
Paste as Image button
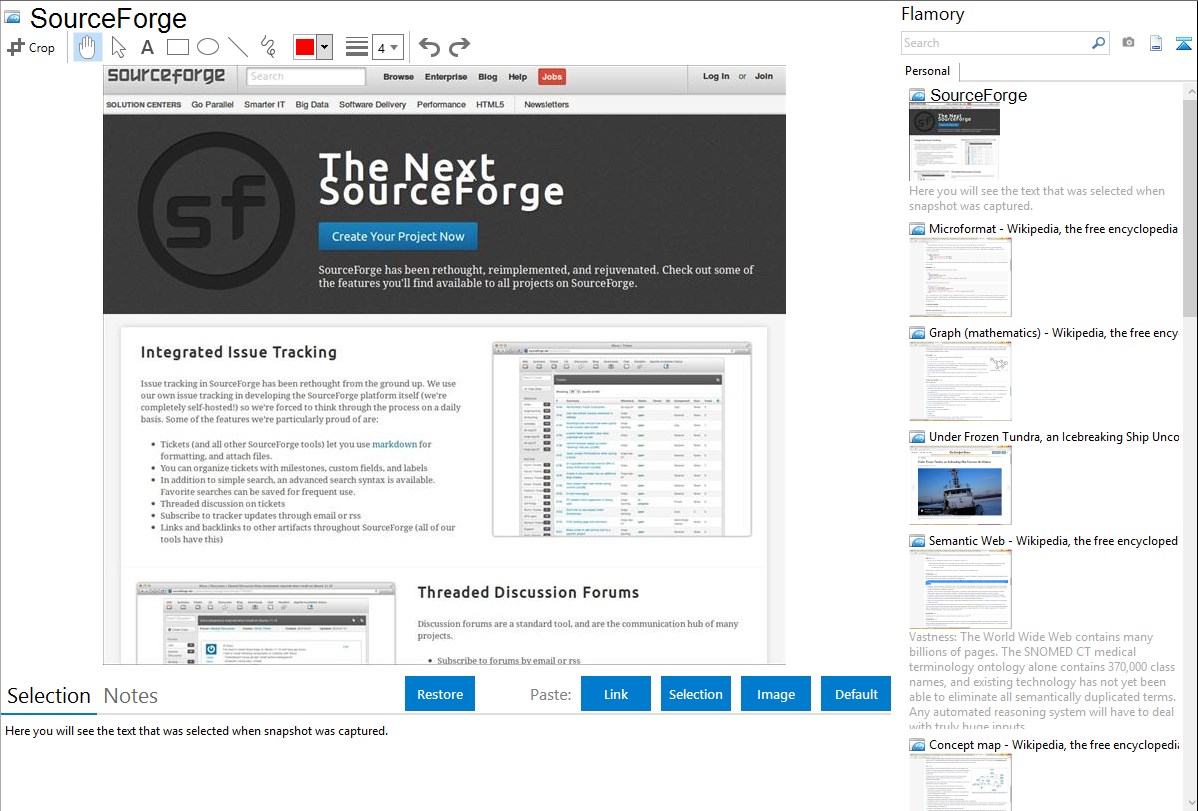775,694
